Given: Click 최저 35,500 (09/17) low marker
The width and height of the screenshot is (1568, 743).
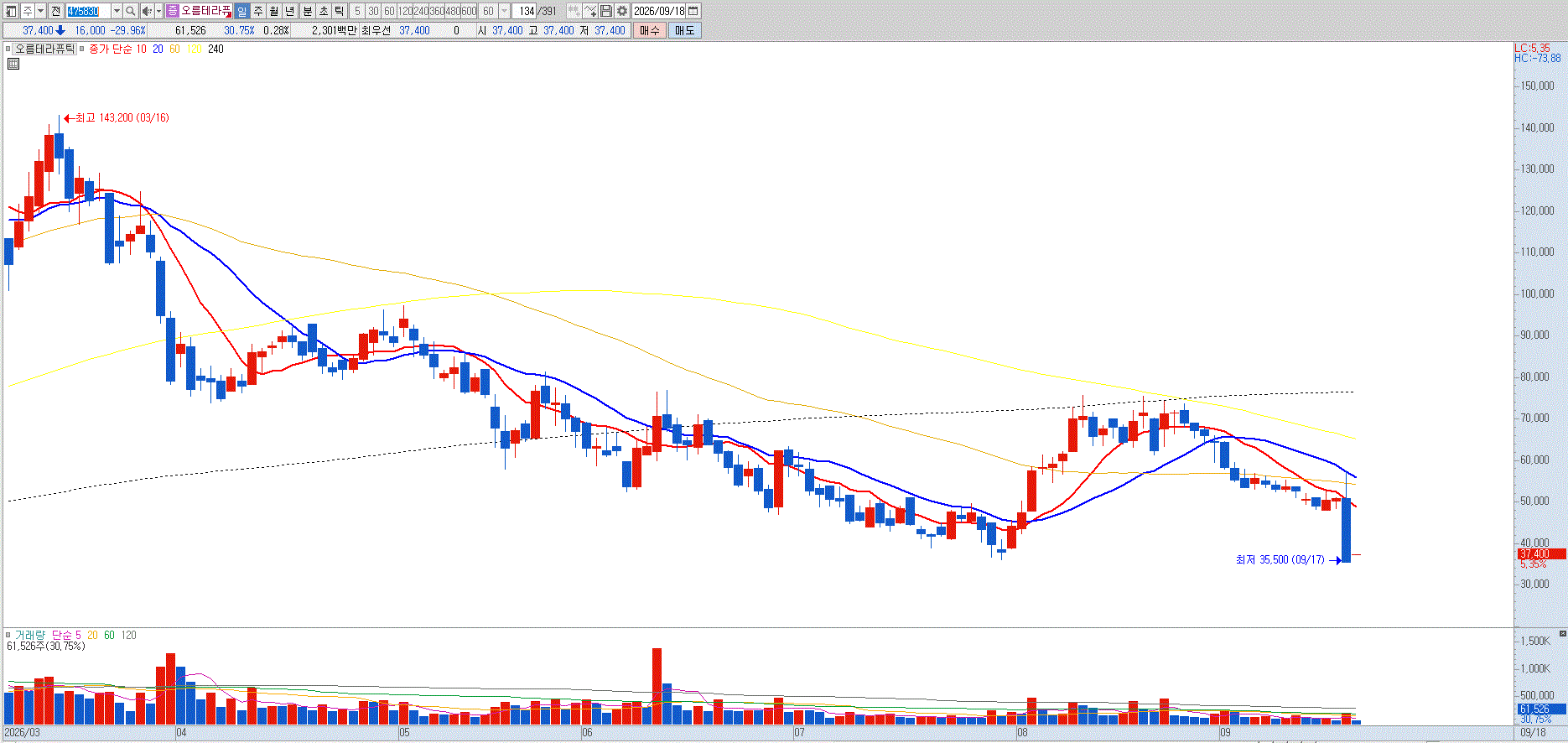Looking at the screenshot, I should coord(1288,560).
